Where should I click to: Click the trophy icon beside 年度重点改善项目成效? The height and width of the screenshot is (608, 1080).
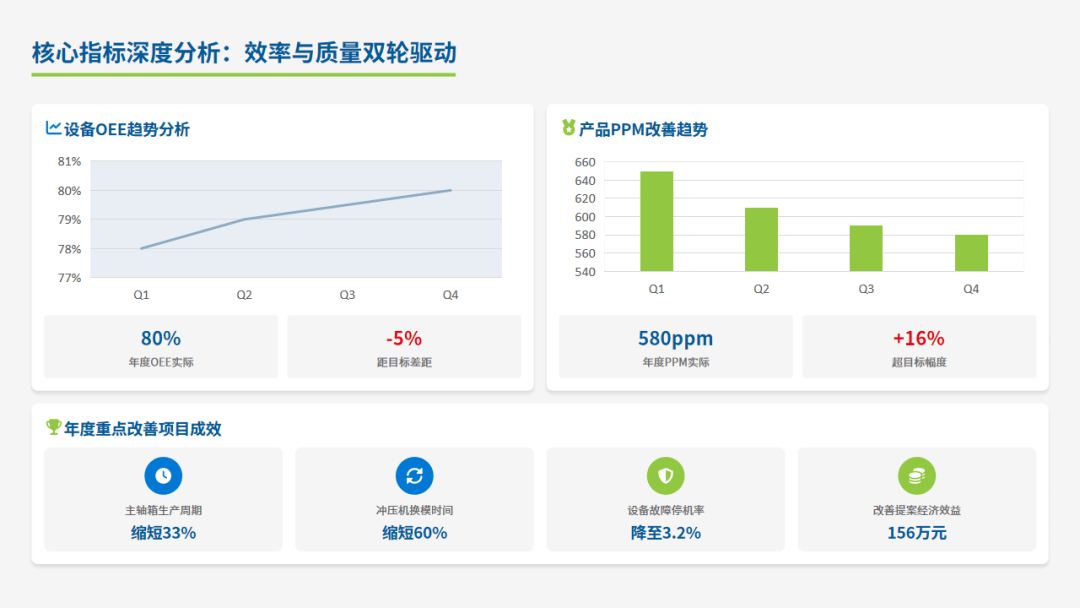[53, 427]
